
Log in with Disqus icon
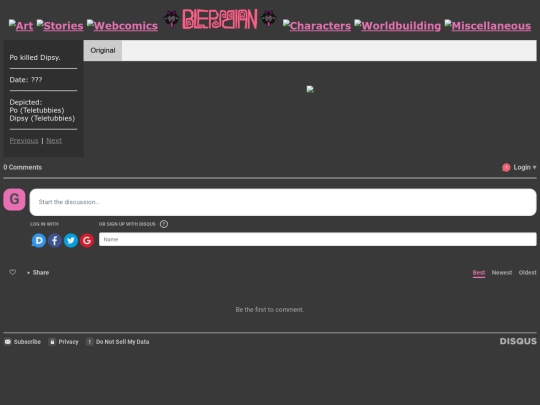(39, 240)
